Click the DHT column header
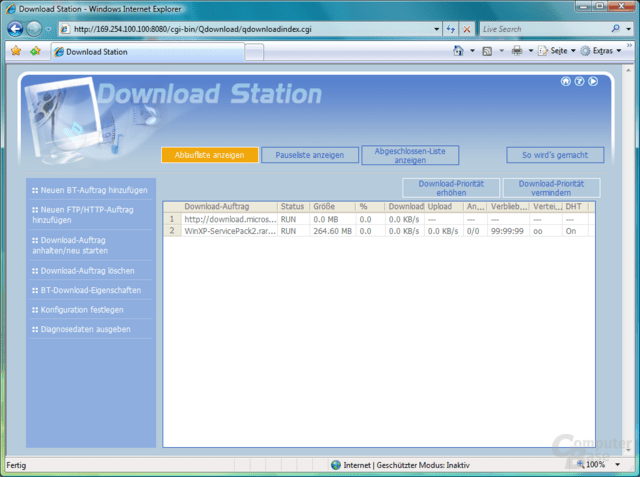This screenshot has width=640, height=477. 573,206
